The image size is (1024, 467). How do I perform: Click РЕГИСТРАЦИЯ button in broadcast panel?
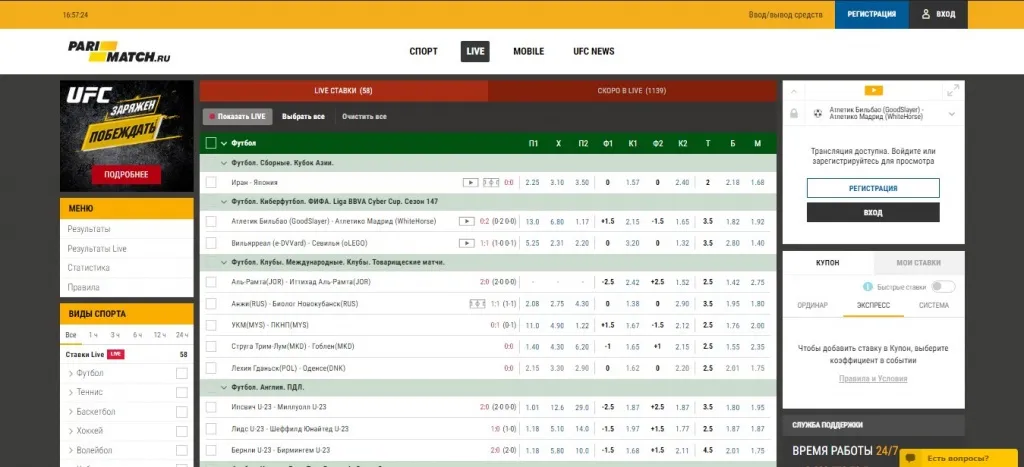[873, 188]
